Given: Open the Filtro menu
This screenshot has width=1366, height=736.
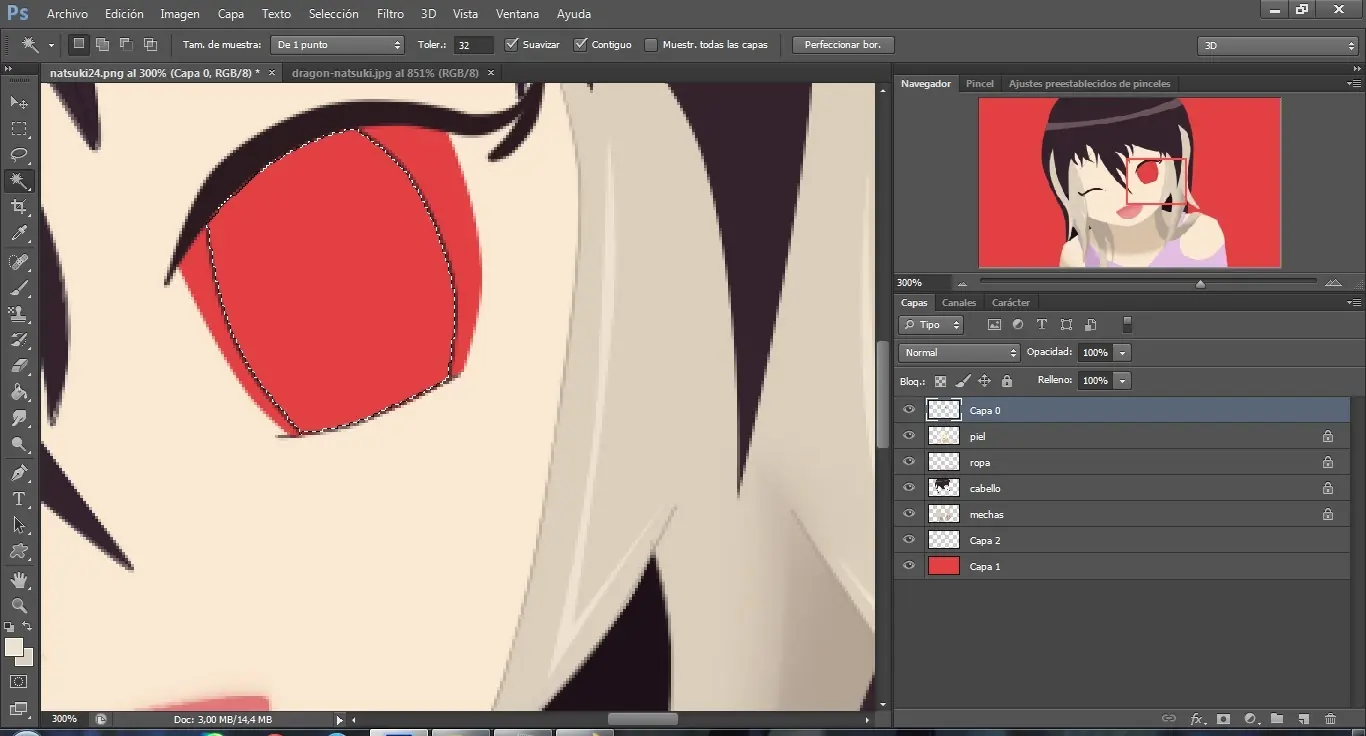Looking at the screenshot, I should [391, 14].
